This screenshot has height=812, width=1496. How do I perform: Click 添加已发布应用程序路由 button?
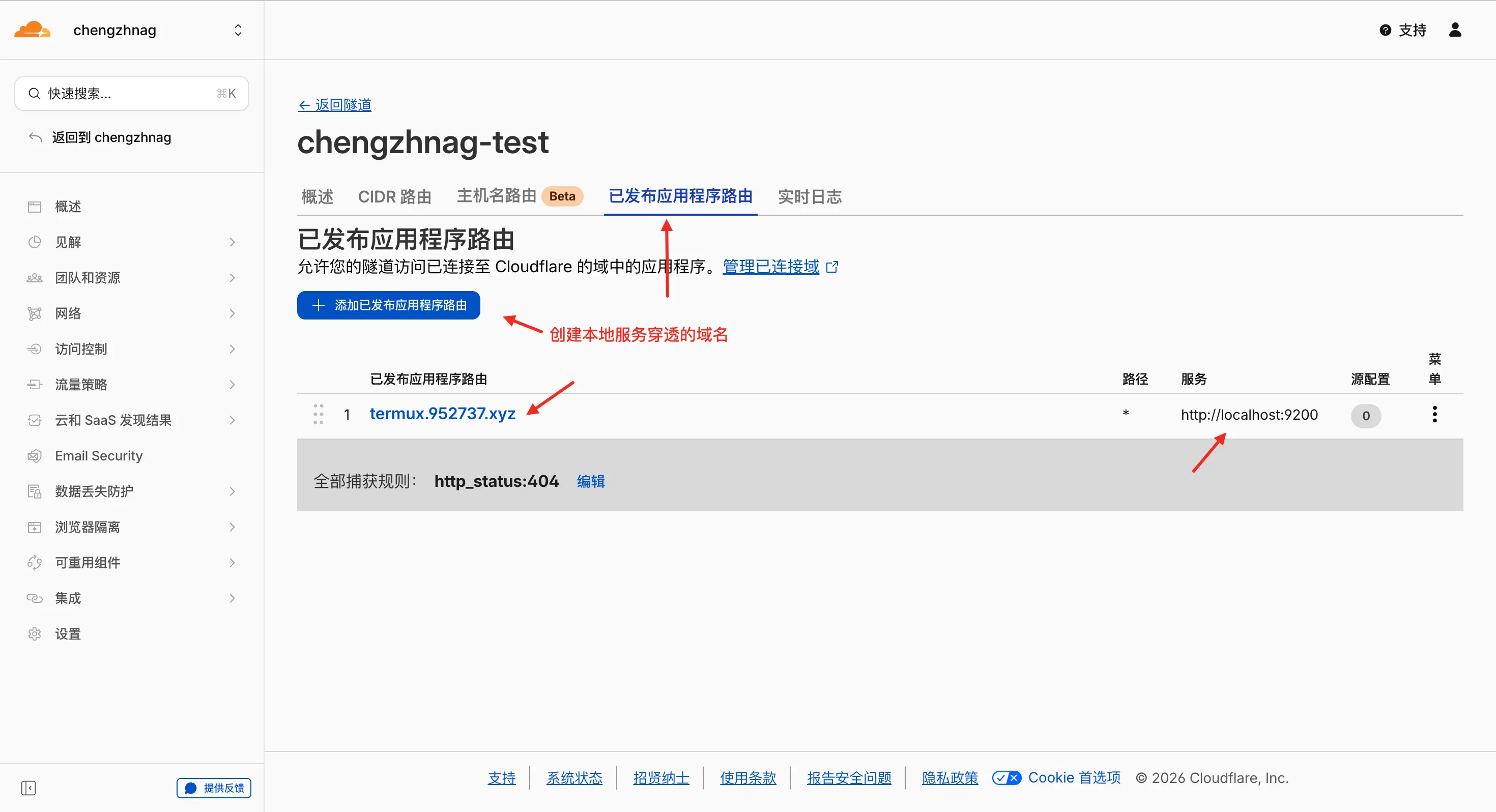coord(389,305)
